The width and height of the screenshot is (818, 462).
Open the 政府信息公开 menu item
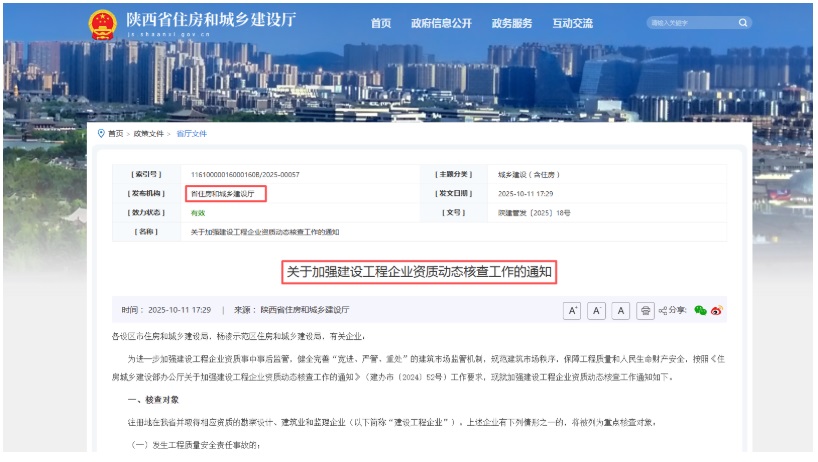coord(439,23)
